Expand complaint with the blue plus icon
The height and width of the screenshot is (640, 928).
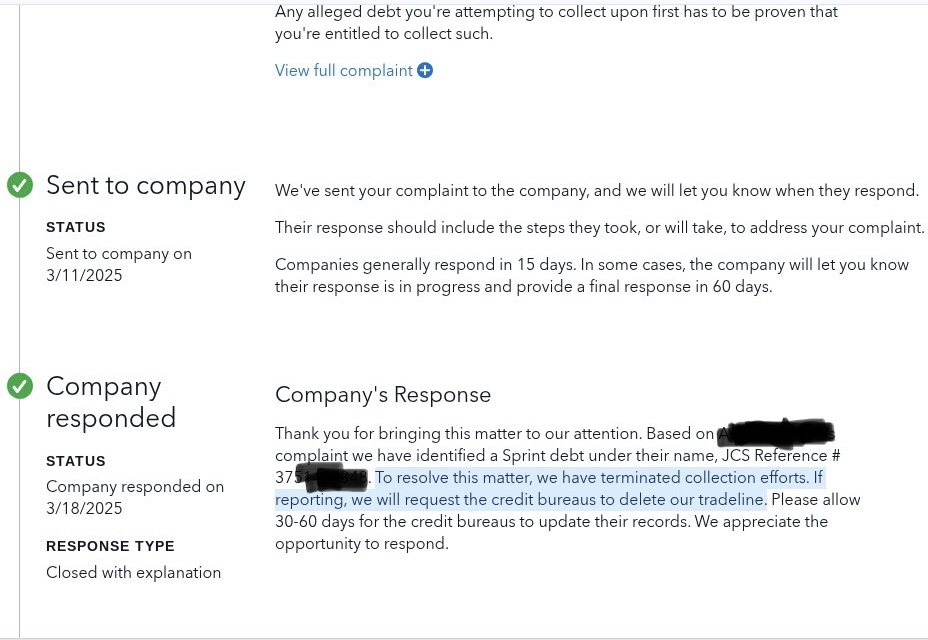(x=425, y=70)
